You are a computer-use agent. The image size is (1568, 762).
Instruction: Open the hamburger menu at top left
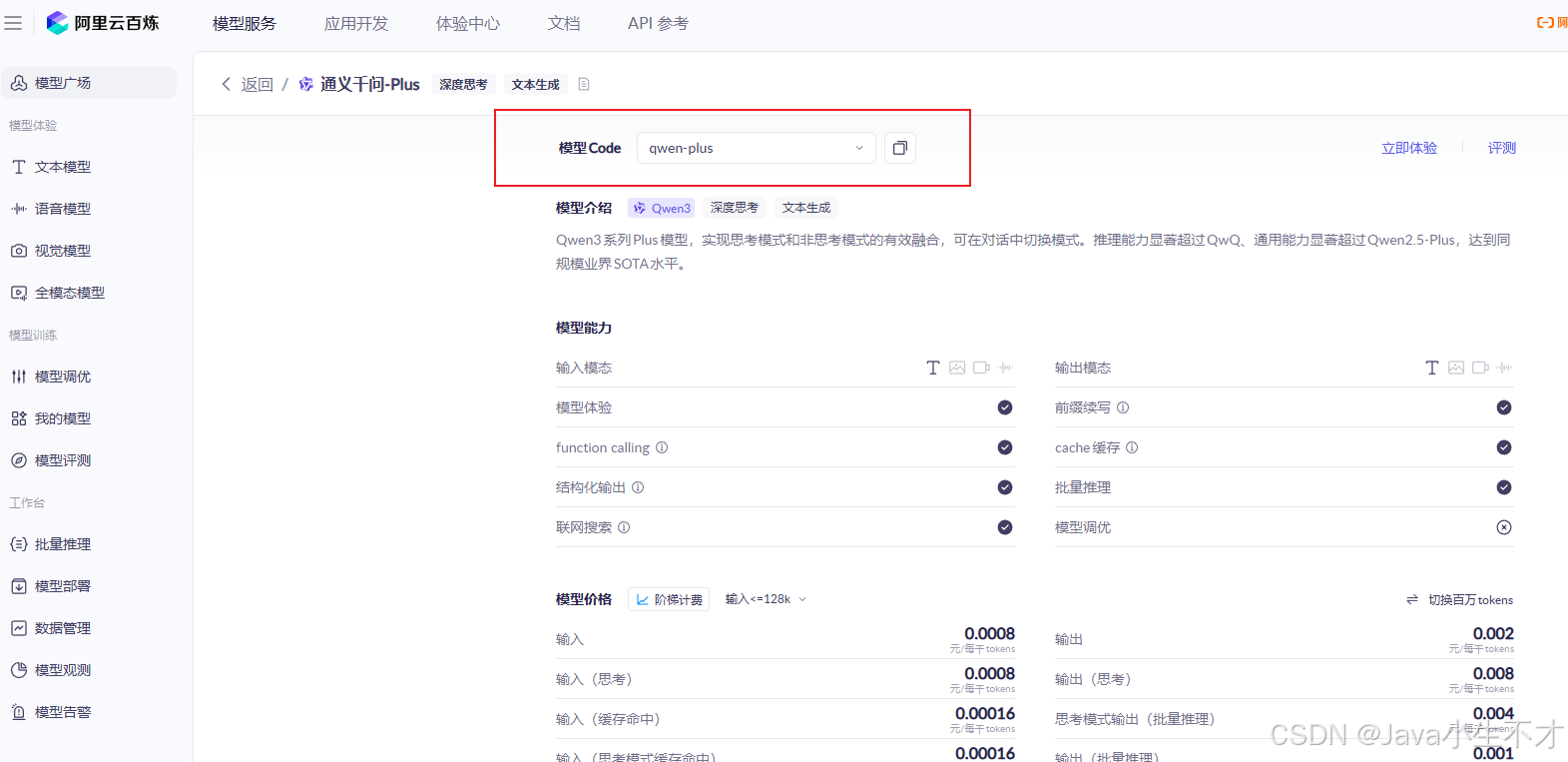point(13,23)
